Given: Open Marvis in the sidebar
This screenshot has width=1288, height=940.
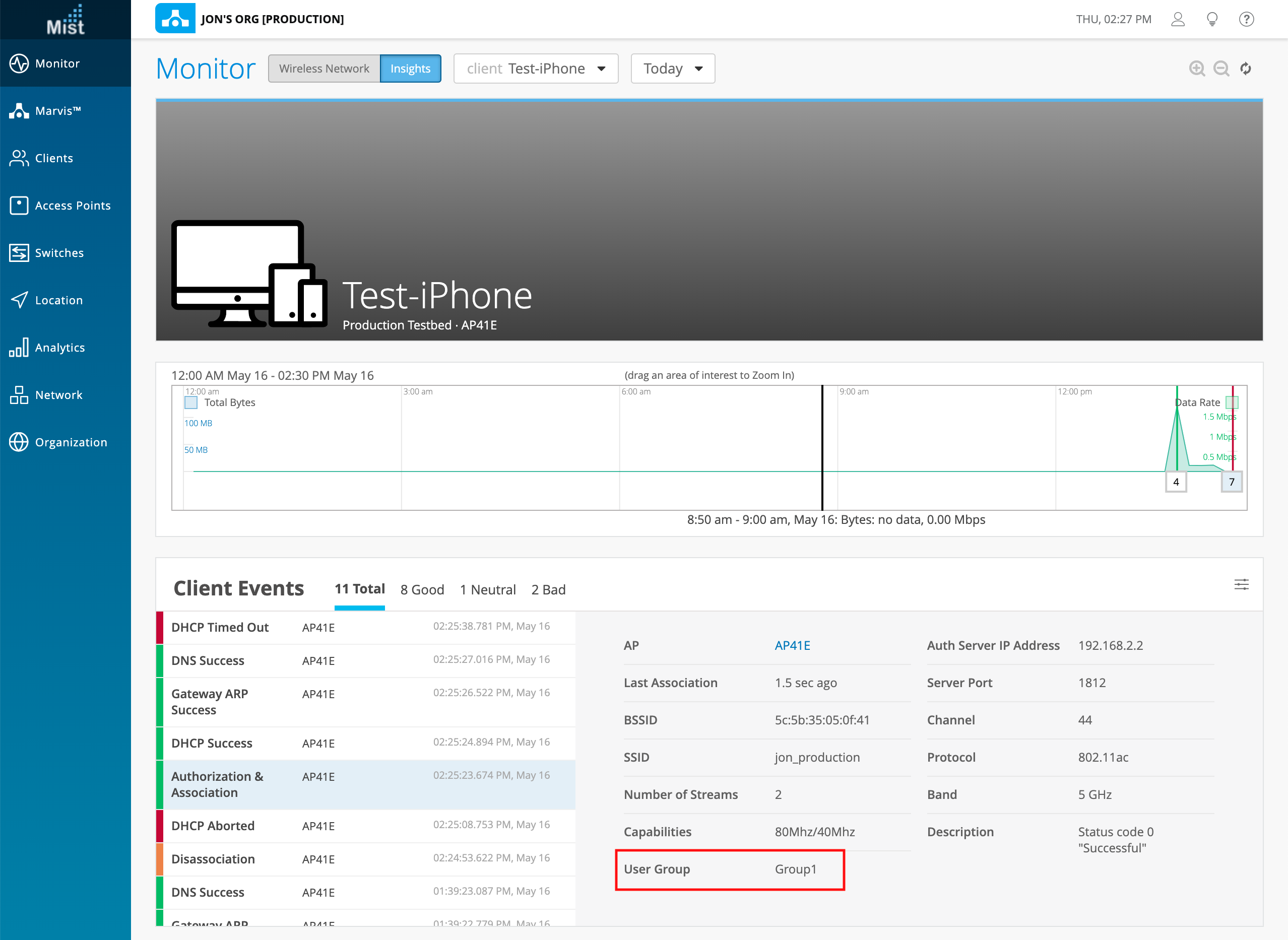Looking at the screenshot, I should click(x=58, y=110).
